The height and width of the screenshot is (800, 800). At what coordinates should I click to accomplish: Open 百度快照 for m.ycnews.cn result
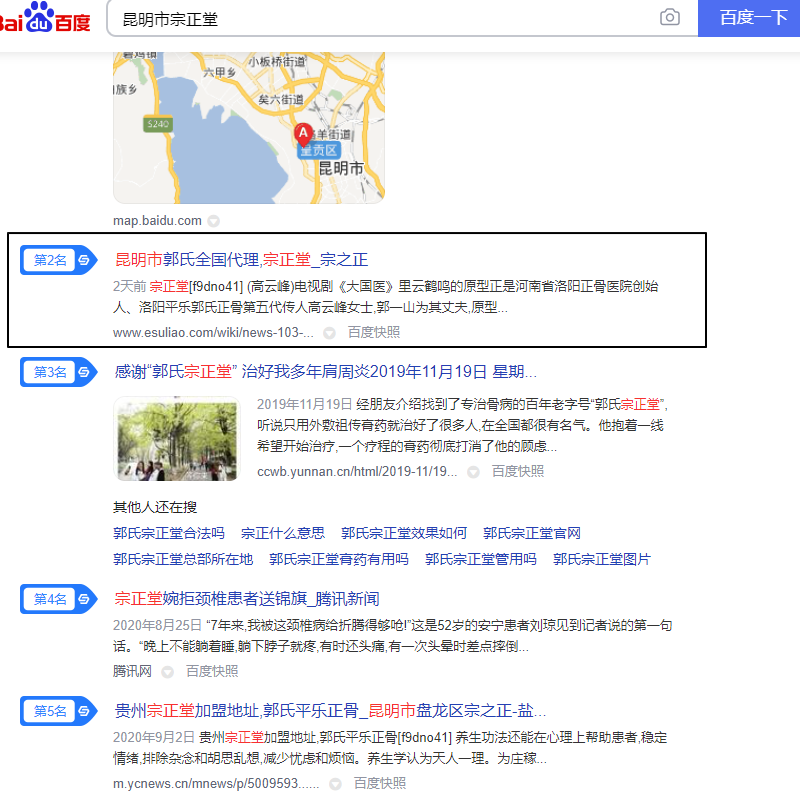(x=380, y=784)
